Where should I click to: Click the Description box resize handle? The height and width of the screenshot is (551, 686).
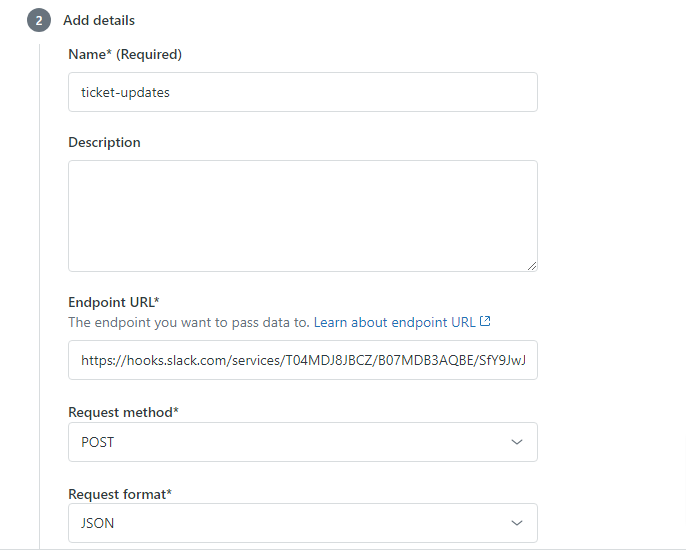(532, 266)
